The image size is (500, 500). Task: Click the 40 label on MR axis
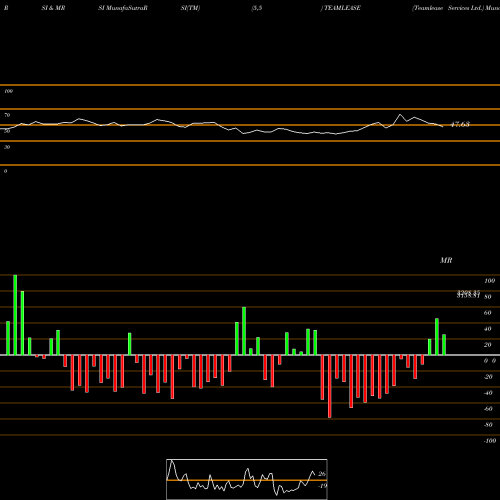point(488,329)
